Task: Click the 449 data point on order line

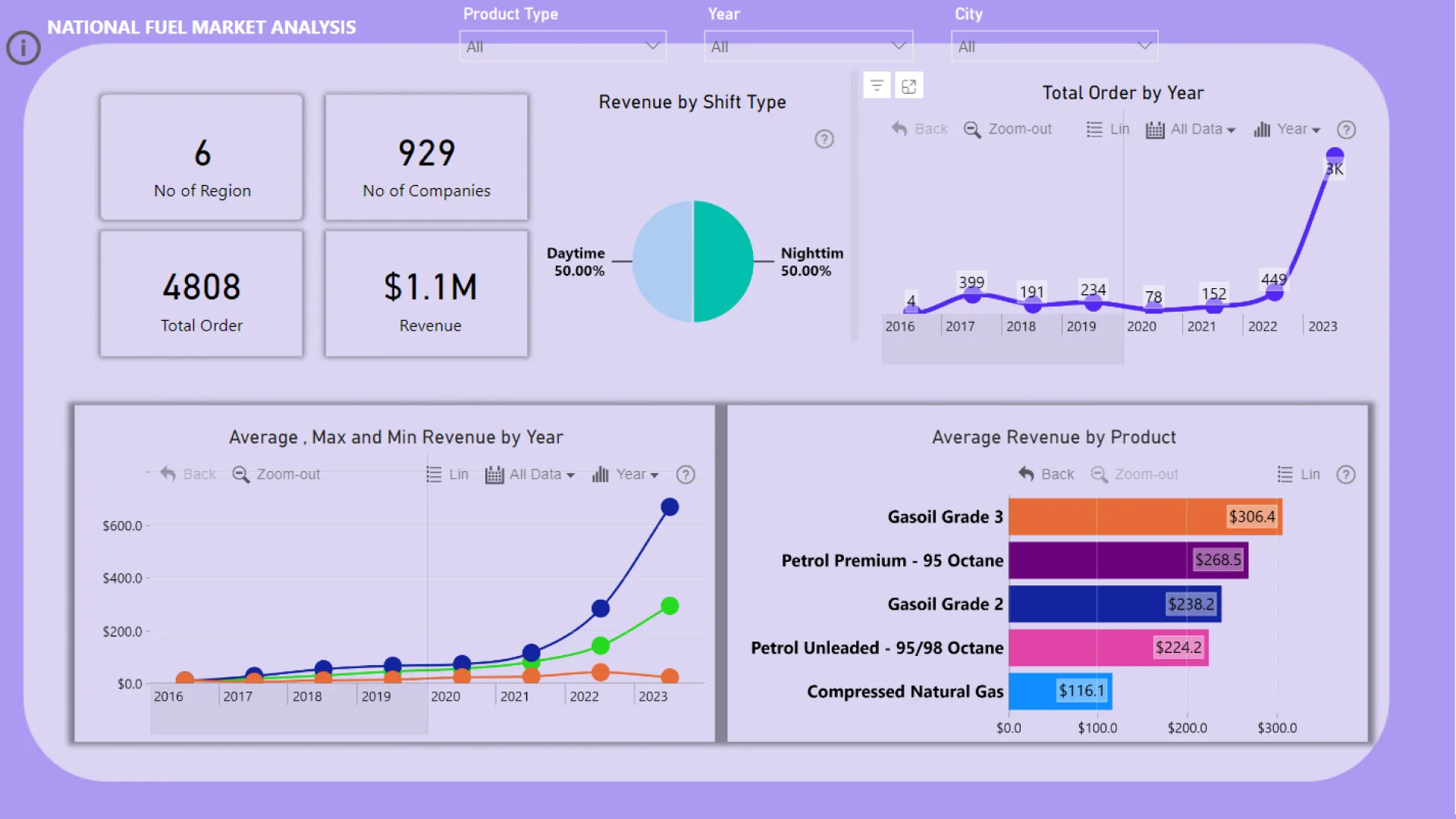Action: tap(1275, 292)
